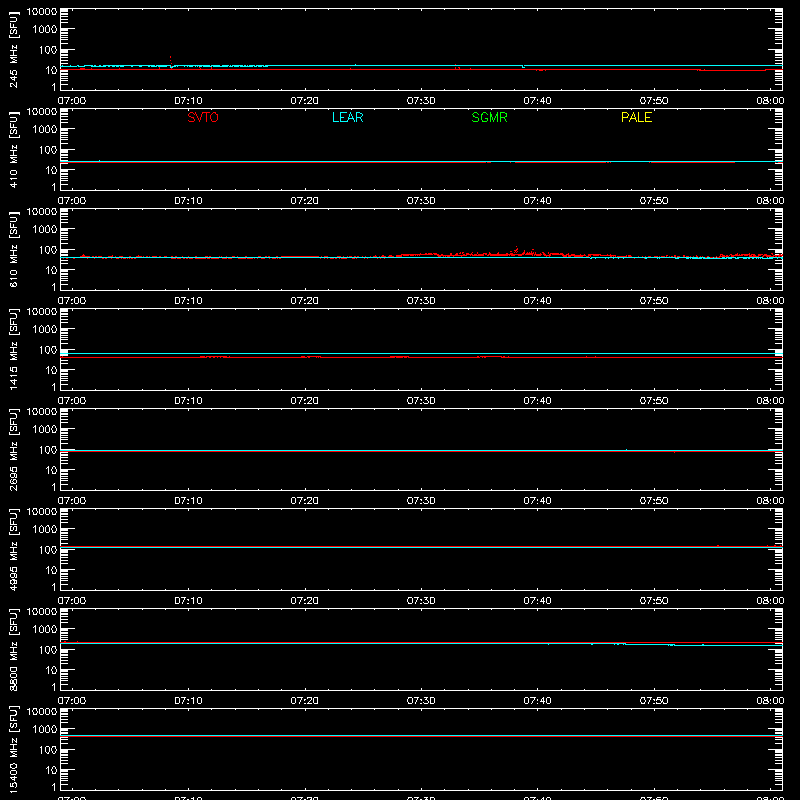Screen dimensions: 800x800
Task: Select the 1415 MHz [SFU] axis title
Action: point(13,349)
